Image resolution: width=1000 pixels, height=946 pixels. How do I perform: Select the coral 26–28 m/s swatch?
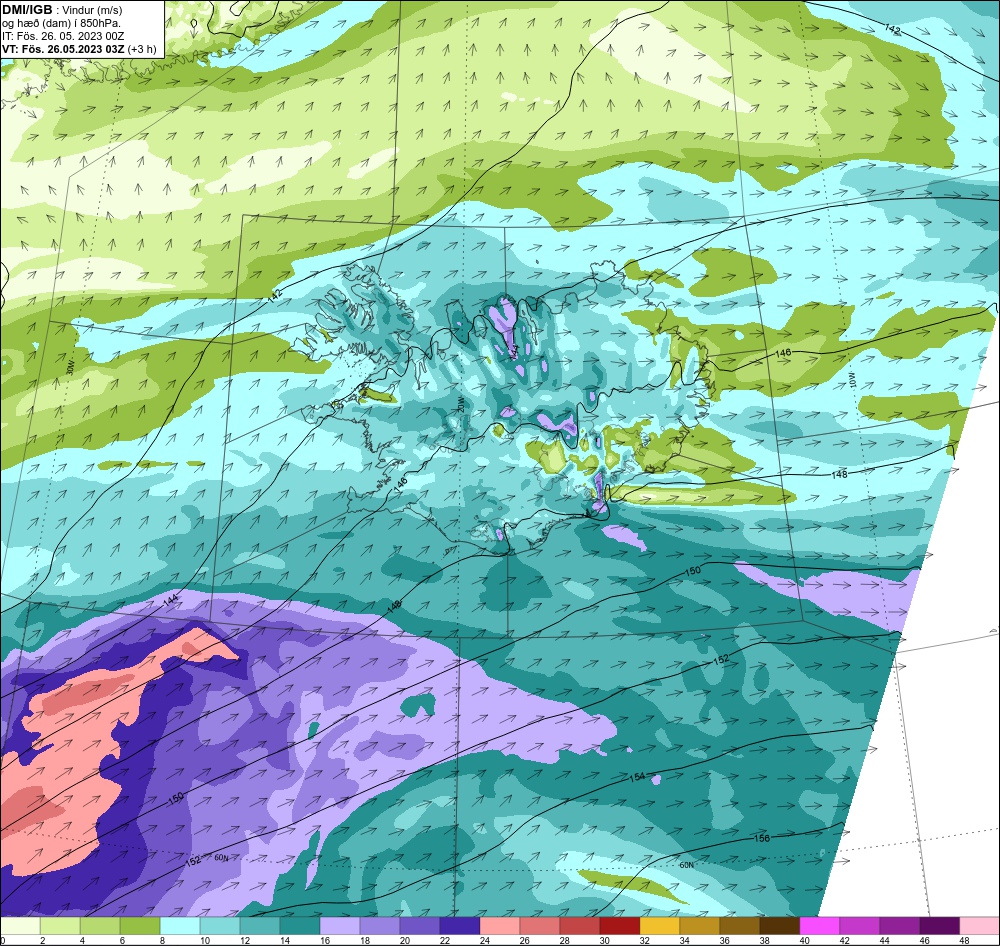click(540, 926)
